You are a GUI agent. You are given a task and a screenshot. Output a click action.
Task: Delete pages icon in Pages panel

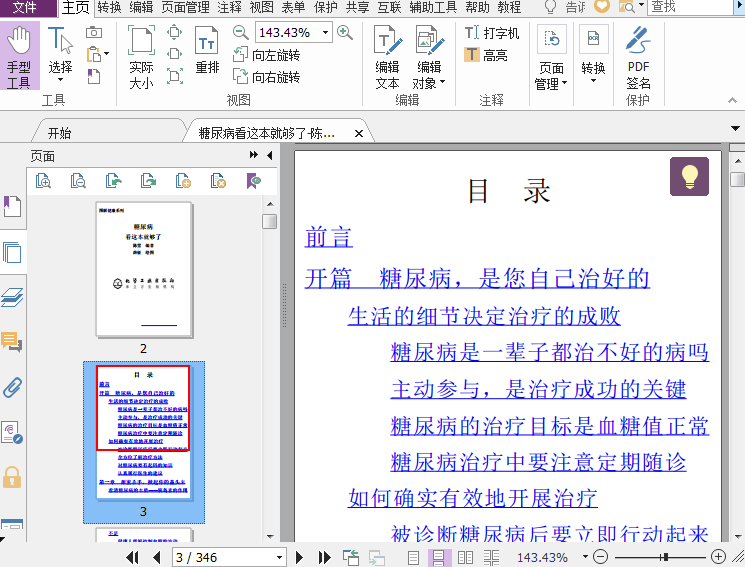click(x=218, y=181)
